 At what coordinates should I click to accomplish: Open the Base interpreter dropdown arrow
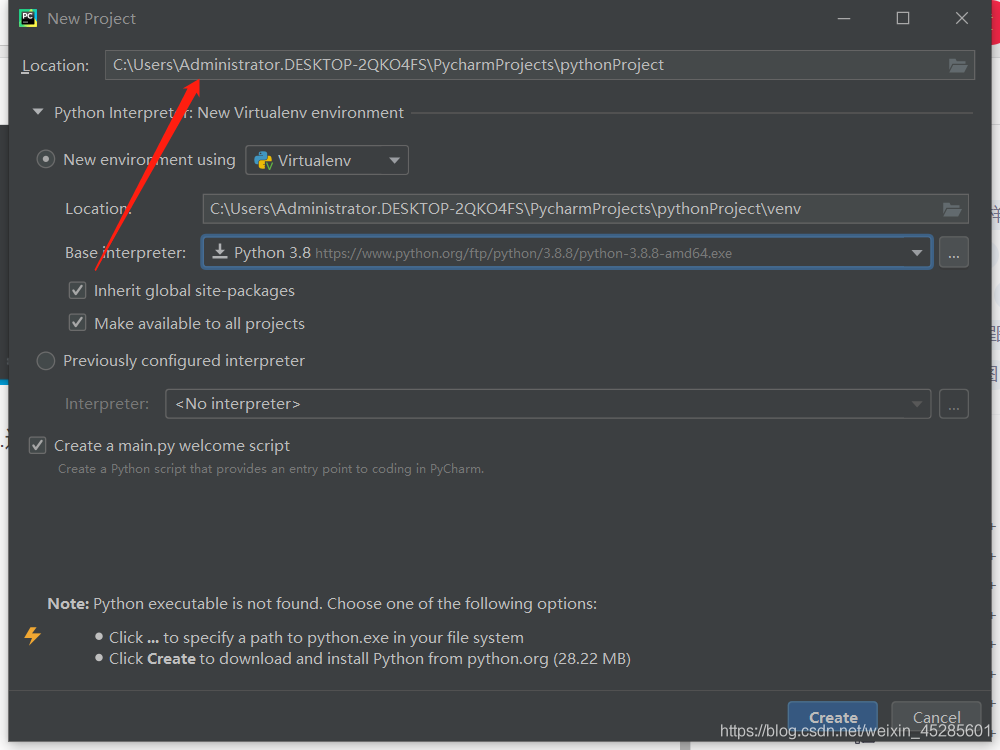click(x=916, y=253)
